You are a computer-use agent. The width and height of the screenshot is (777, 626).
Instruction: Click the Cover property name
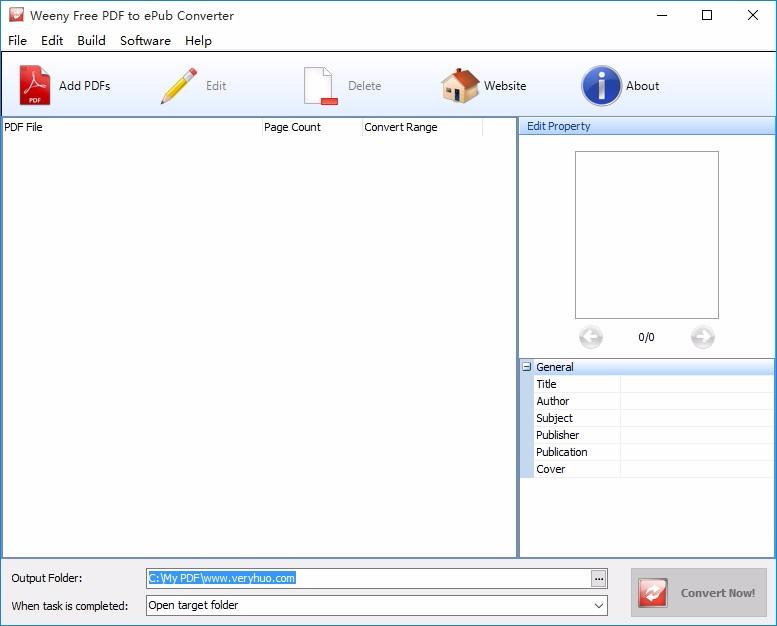coord(551,469)
